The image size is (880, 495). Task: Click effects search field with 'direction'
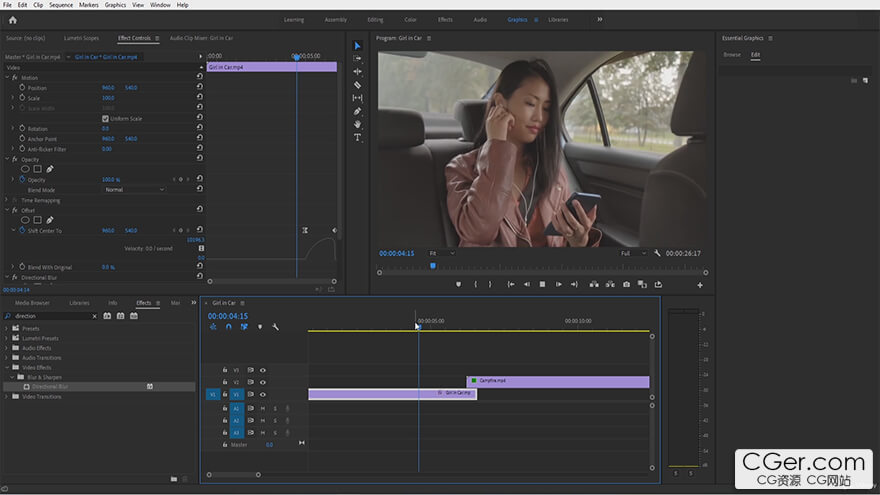click(x=52, y=316)
